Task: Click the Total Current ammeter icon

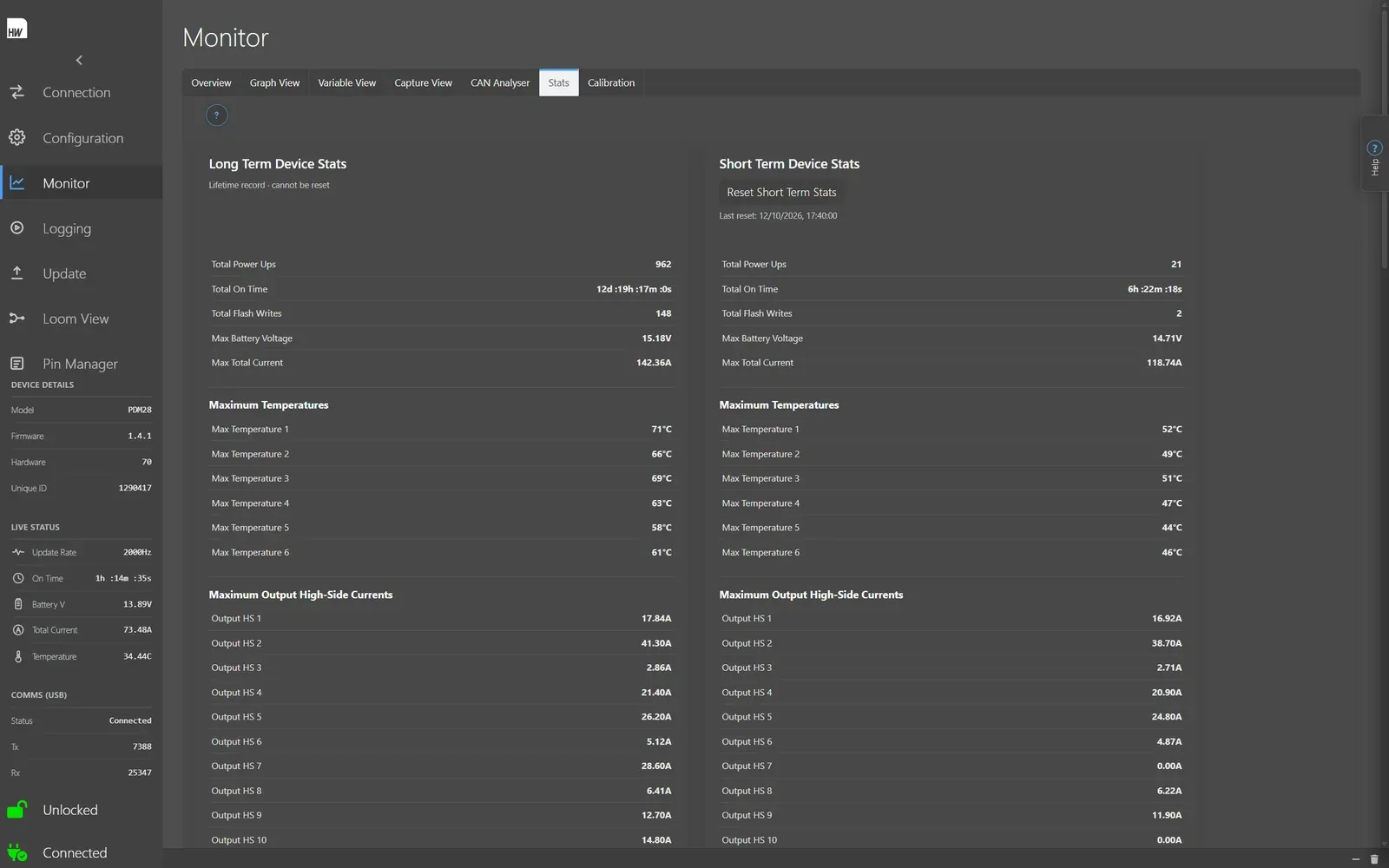Action: pyautogui.click(x=18, y=630)
